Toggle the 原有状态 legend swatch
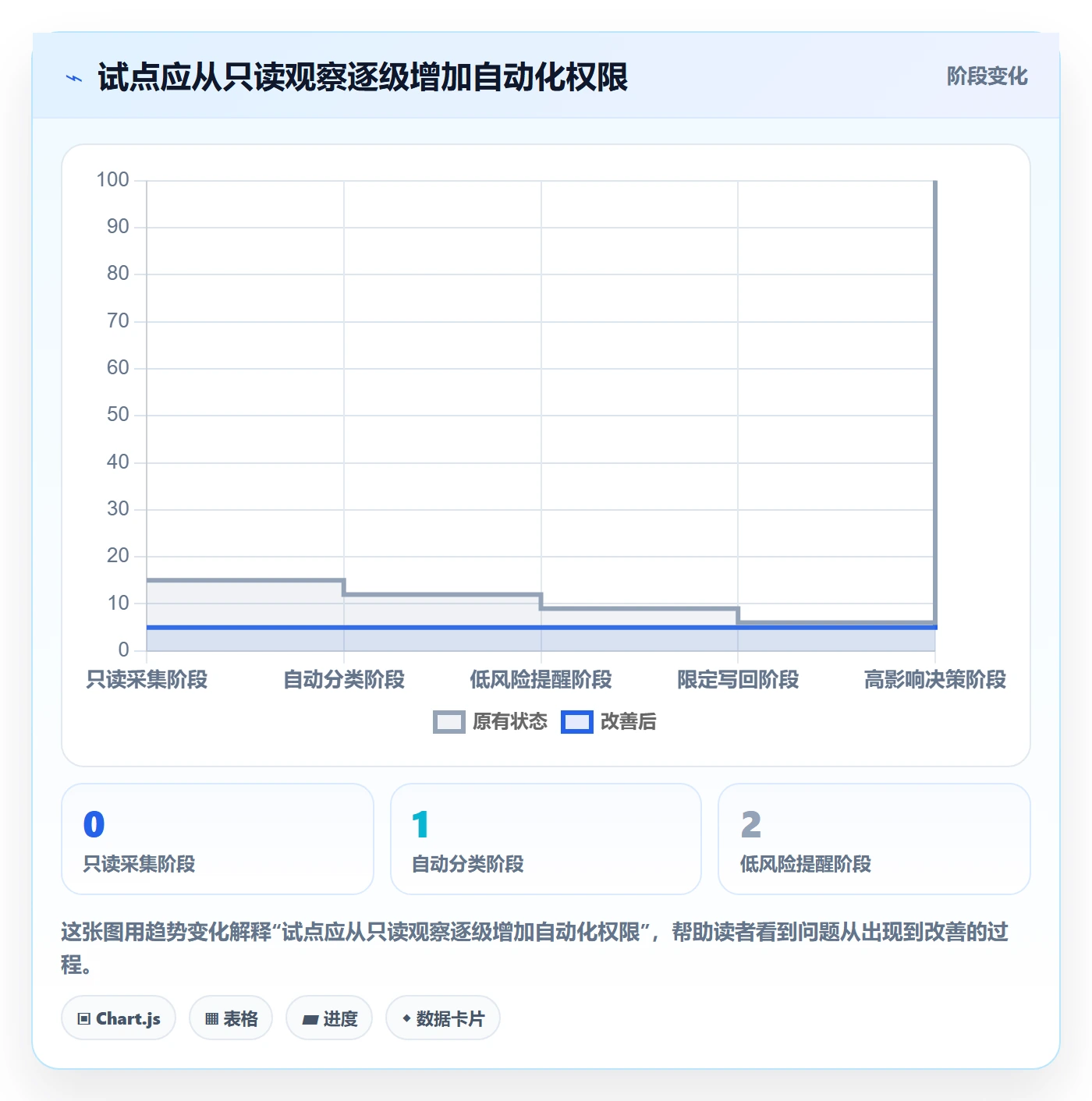The image size is (1092, 1101). (449, 722)
